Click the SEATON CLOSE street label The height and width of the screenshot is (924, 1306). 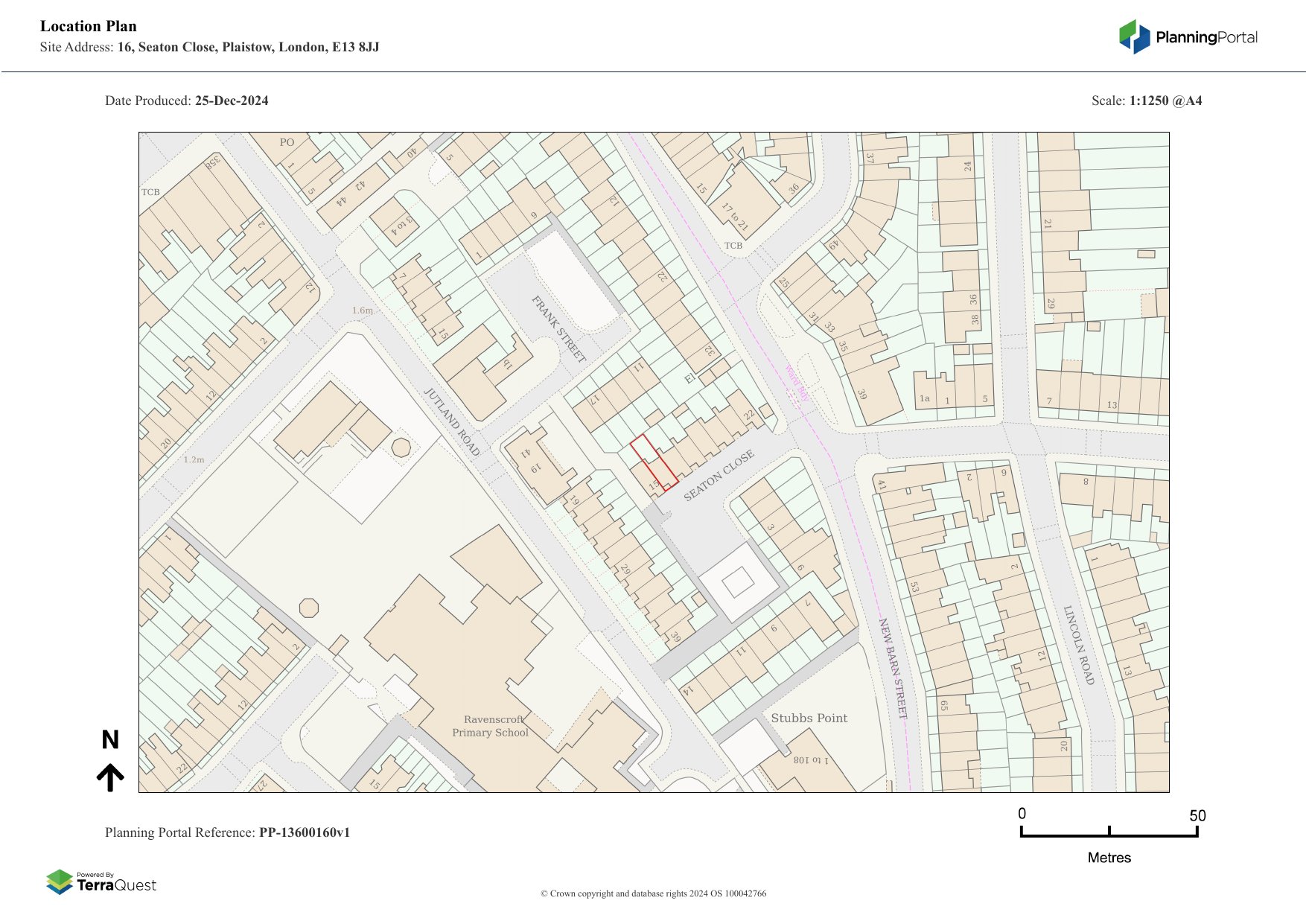pos(719,475)
